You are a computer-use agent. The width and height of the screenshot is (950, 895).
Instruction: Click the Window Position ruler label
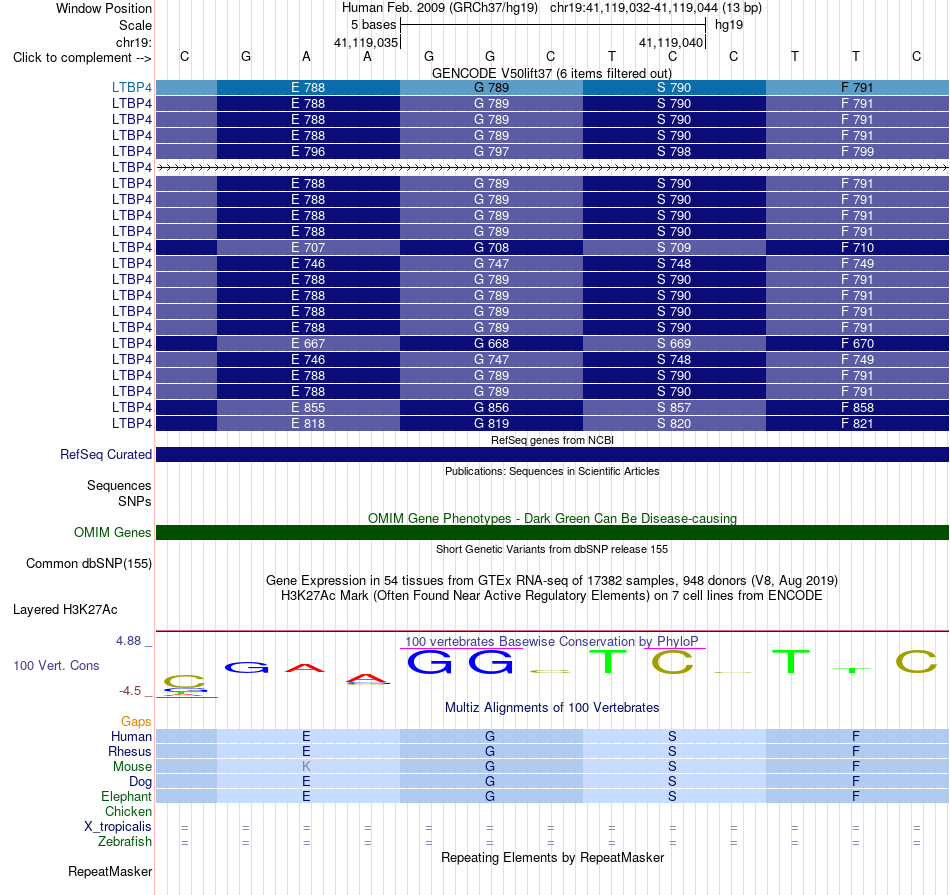pos(104,8)
